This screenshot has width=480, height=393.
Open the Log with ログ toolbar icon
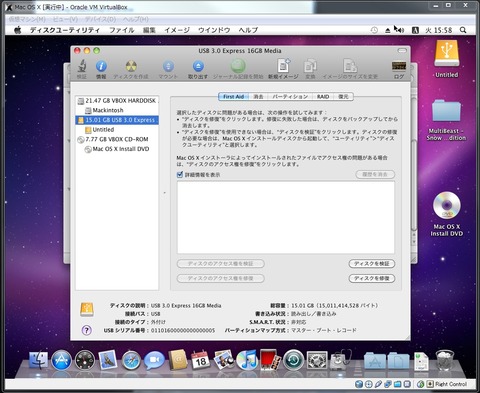tap(399, 66)
